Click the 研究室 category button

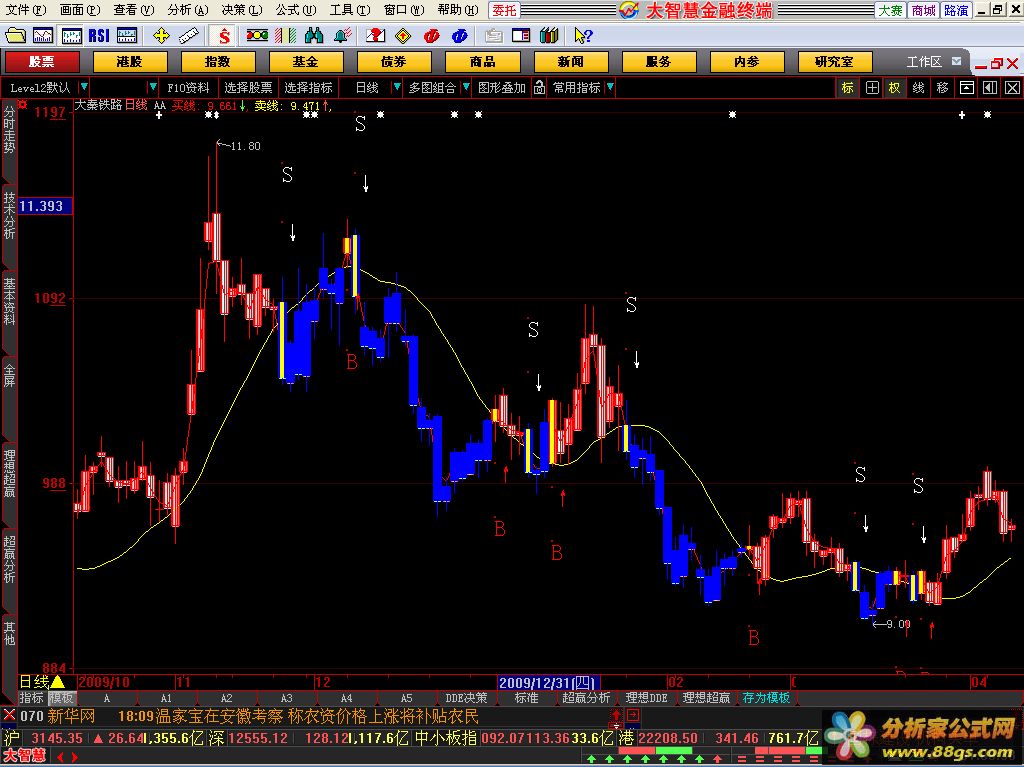pos(835,62)
